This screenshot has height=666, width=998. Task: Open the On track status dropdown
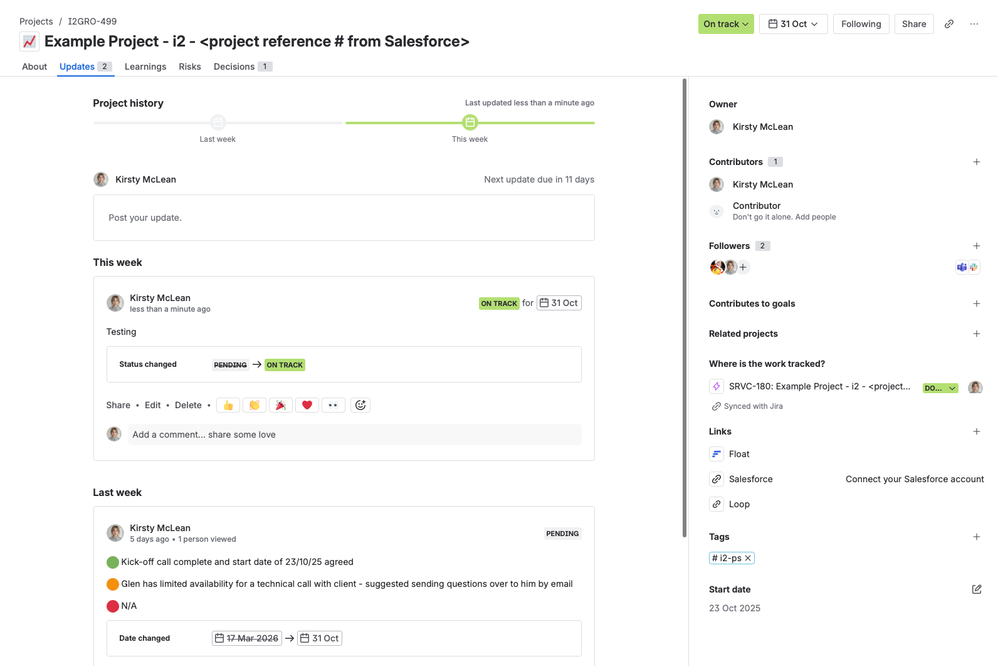[x=725, y=24]
